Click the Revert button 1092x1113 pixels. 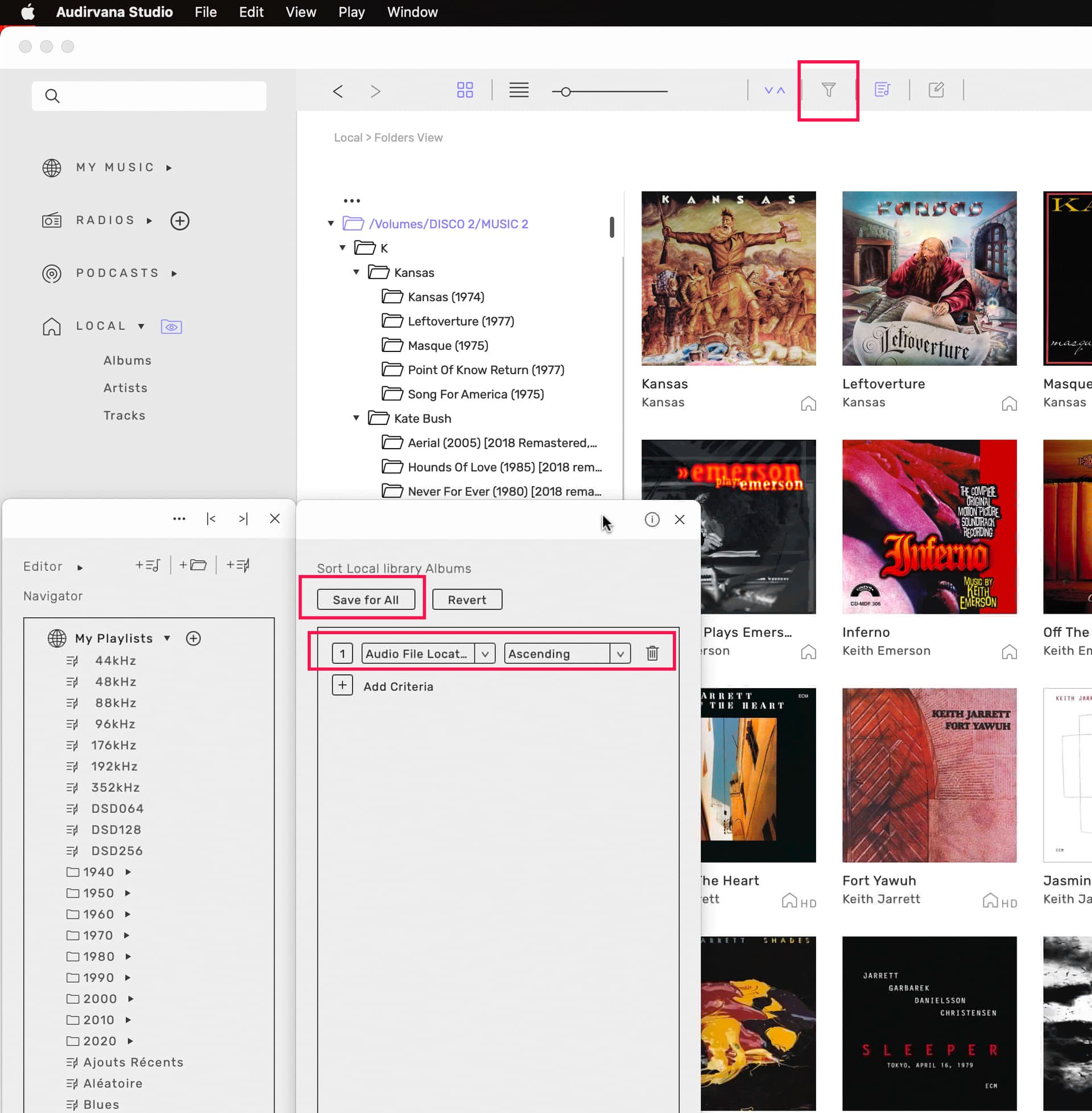tap(467, 600)
